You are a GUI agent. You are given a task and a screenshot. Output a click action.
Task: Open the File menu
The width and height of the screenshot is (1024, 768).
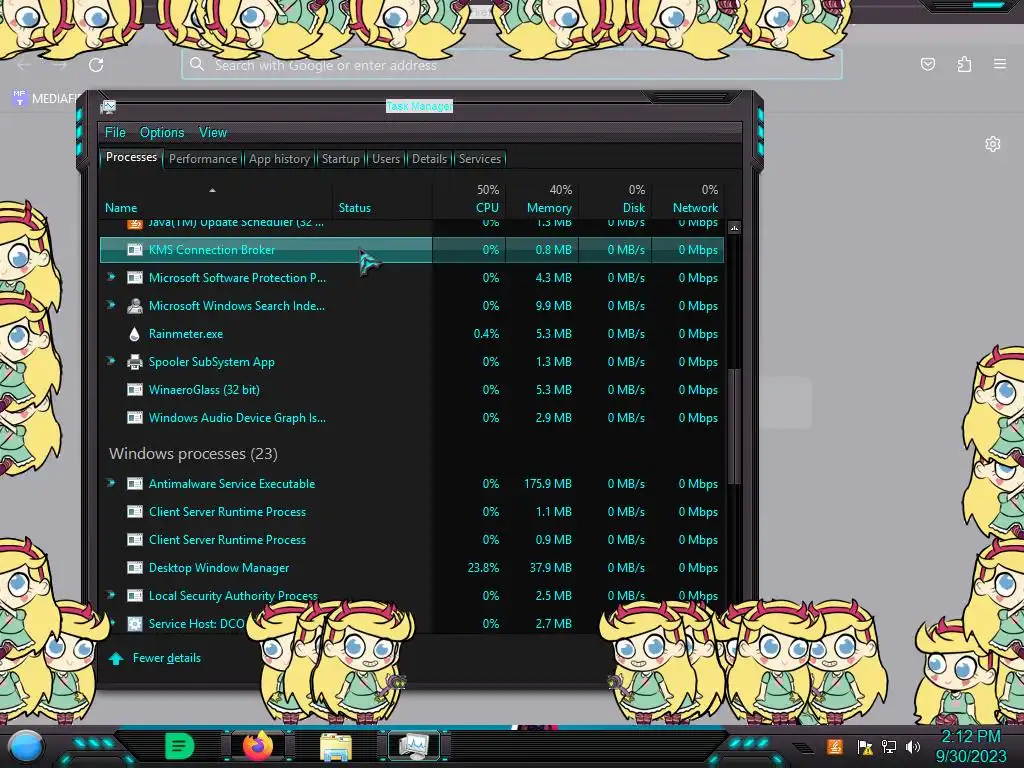tap(115, 133)
